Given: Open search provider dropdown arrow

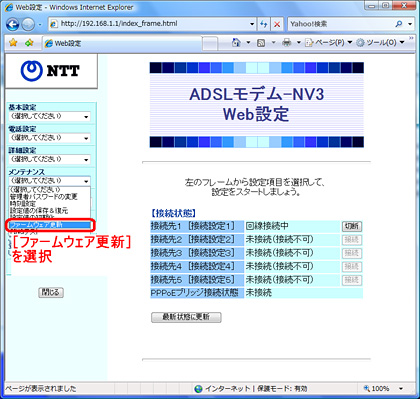Looking at the screenshot, I should pyautogui.click(x=410, y=24).
